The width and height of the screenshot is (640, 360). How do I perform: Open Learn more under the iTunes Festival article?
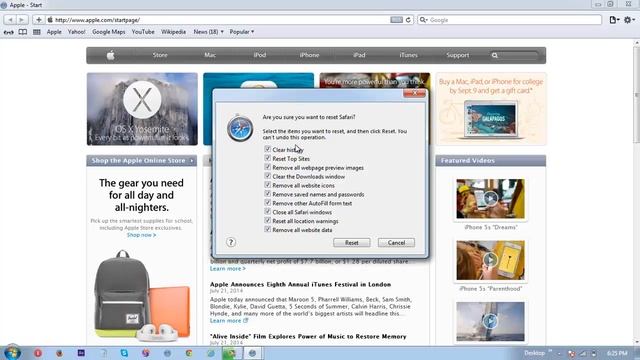click(x=229, y=321)
